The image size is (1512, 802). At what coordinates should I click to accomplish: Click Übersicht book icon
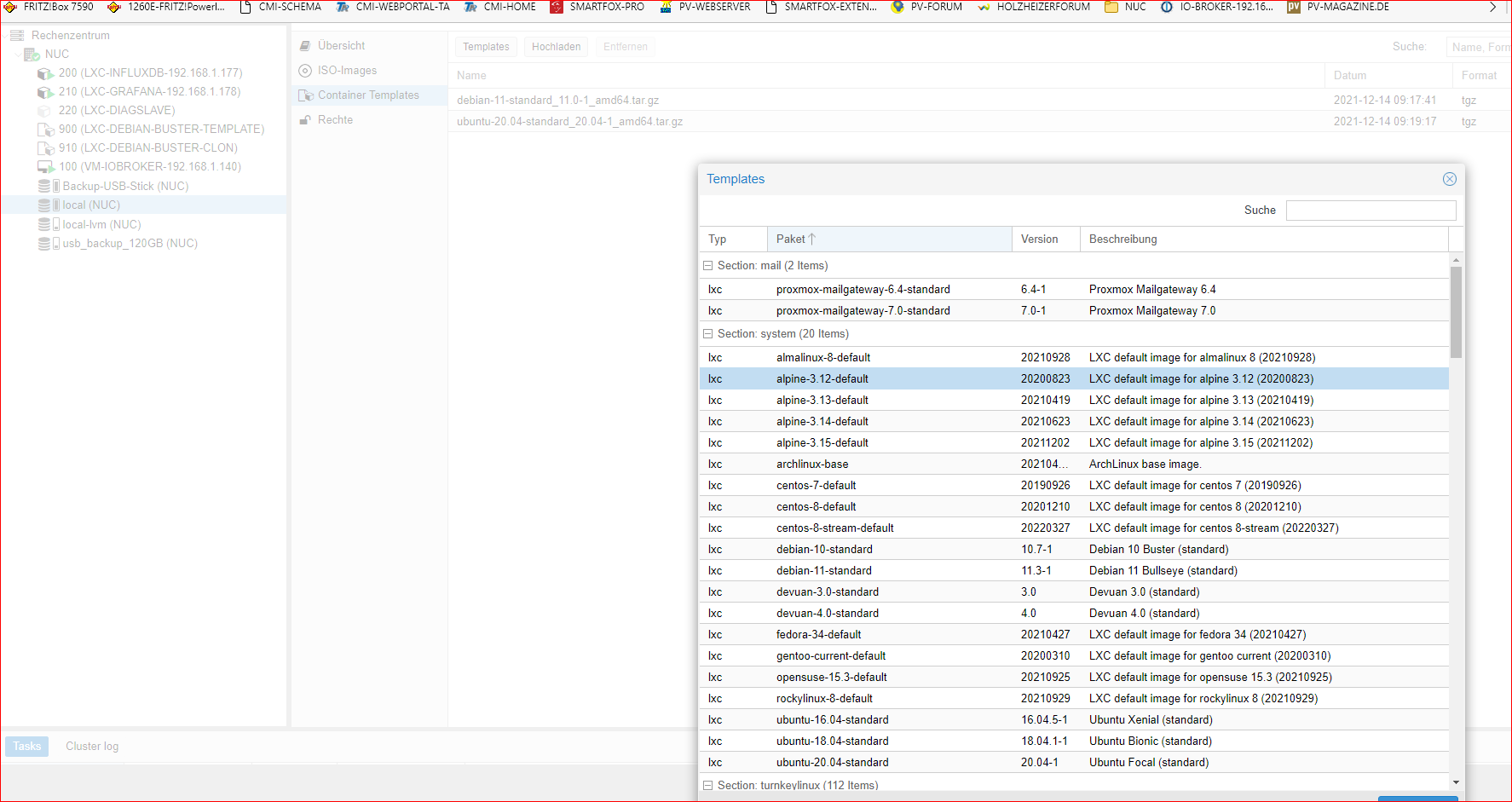[x=305, y=46]
